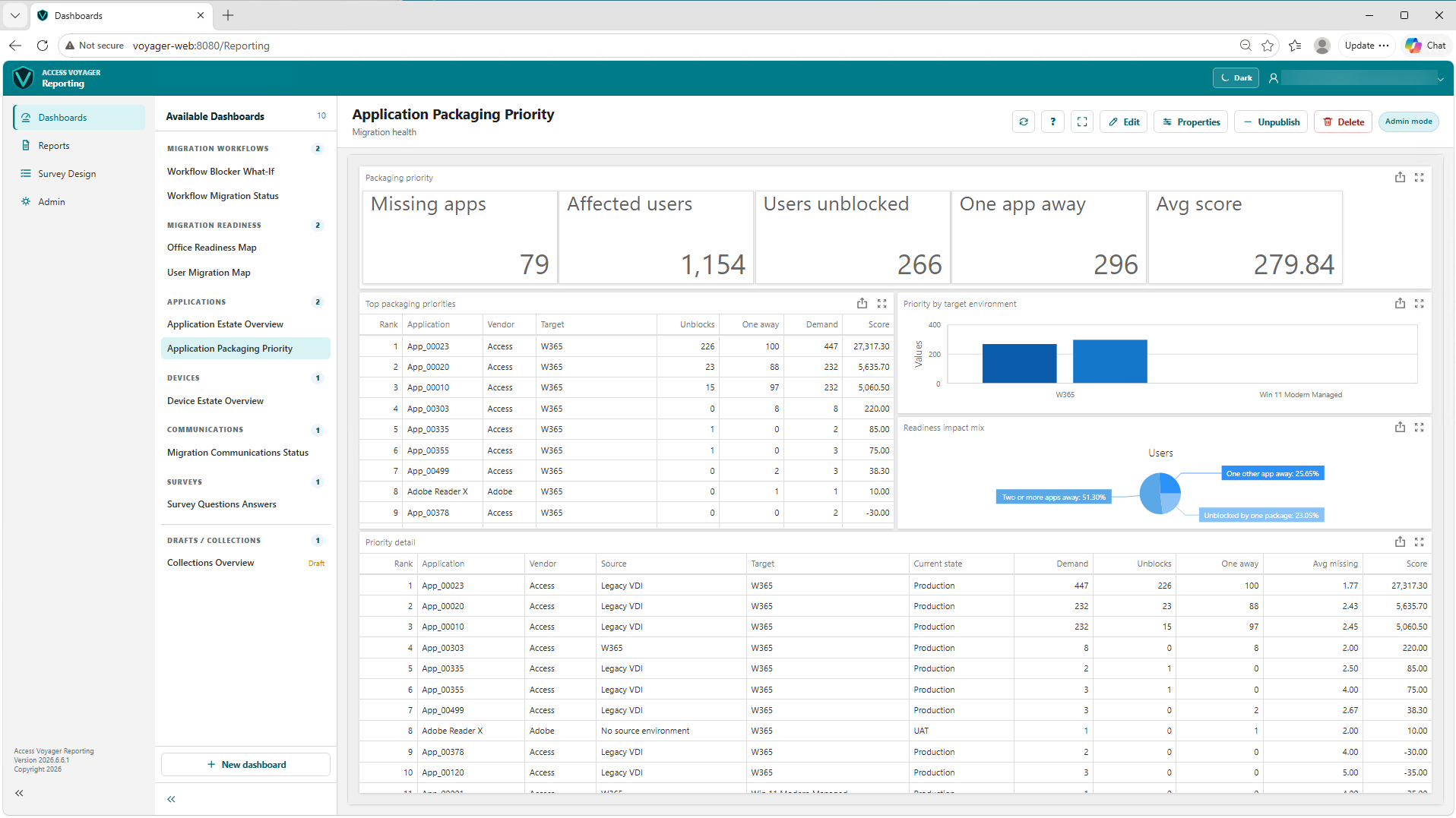
Task: Go back to the previous page
Action: [x=15, y=46]
